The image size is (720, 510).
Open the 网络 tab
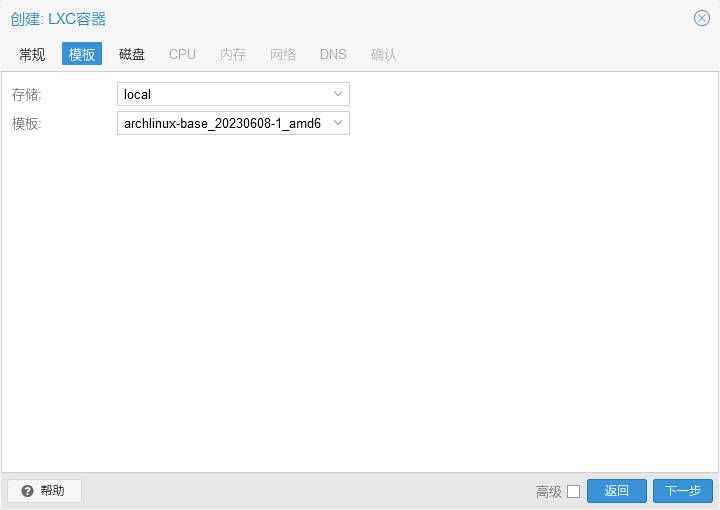point(283,54)
